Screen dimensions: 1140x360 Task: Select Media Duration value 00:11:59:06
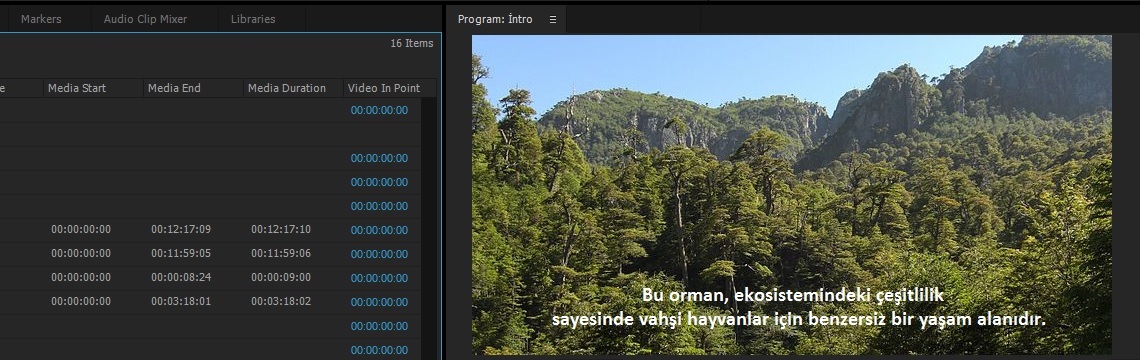(x=281, y=253)
